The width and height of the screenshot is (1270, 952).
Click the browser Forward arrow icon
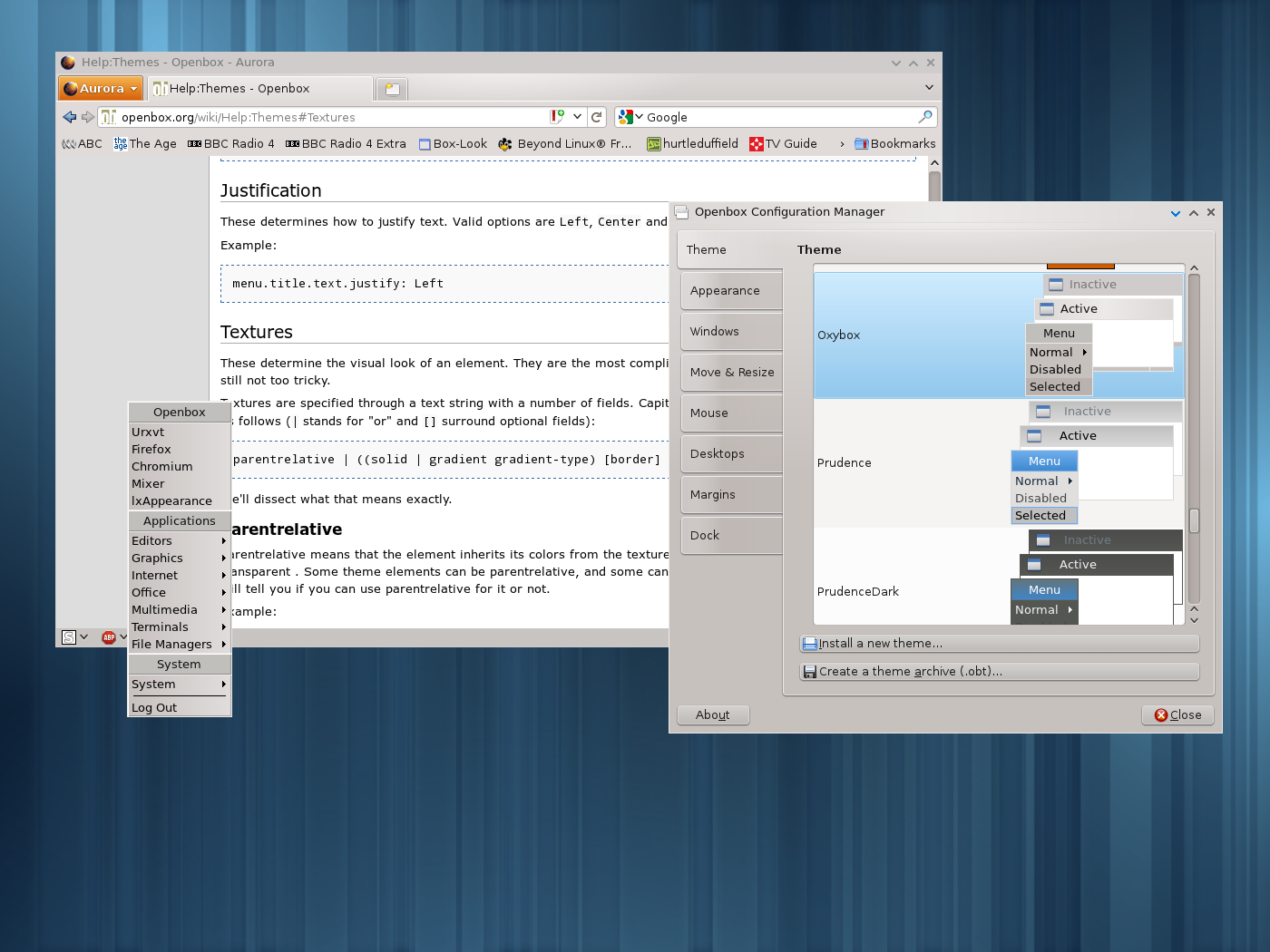coord(88,117)
